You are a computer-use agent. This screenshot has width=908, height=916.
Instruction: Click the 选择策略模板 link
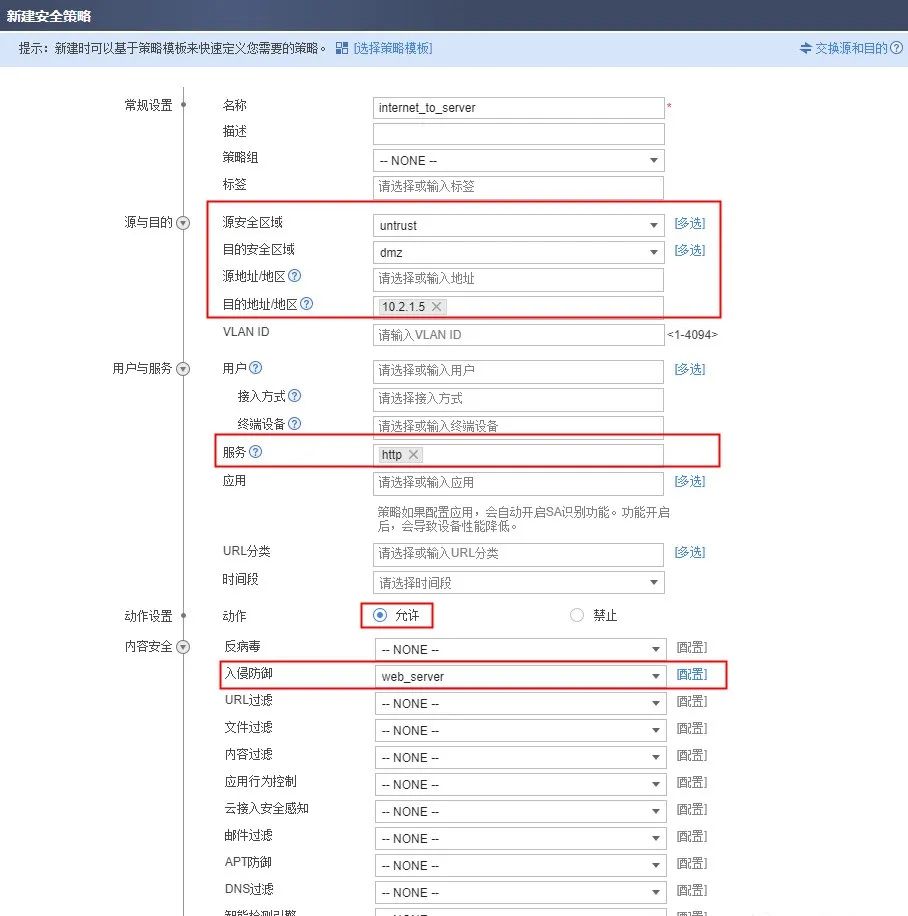pos(393,48)
